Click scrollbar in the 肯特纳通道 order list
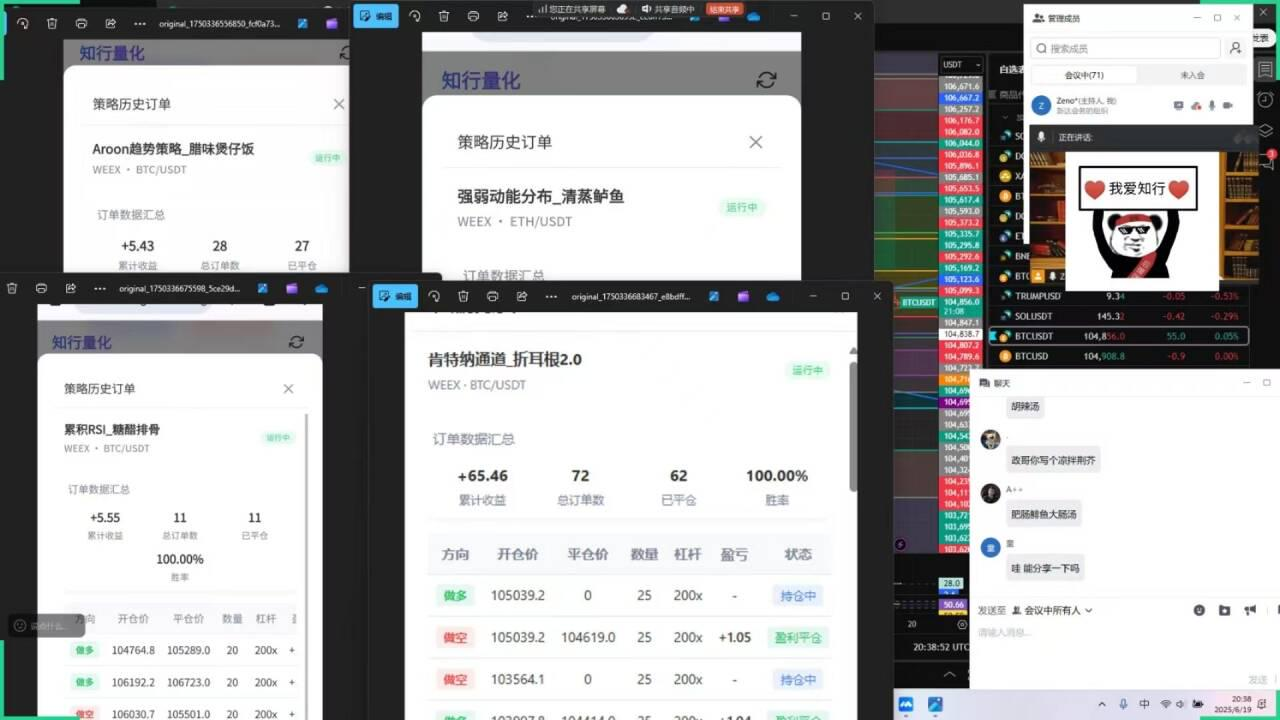 [853, 425]
